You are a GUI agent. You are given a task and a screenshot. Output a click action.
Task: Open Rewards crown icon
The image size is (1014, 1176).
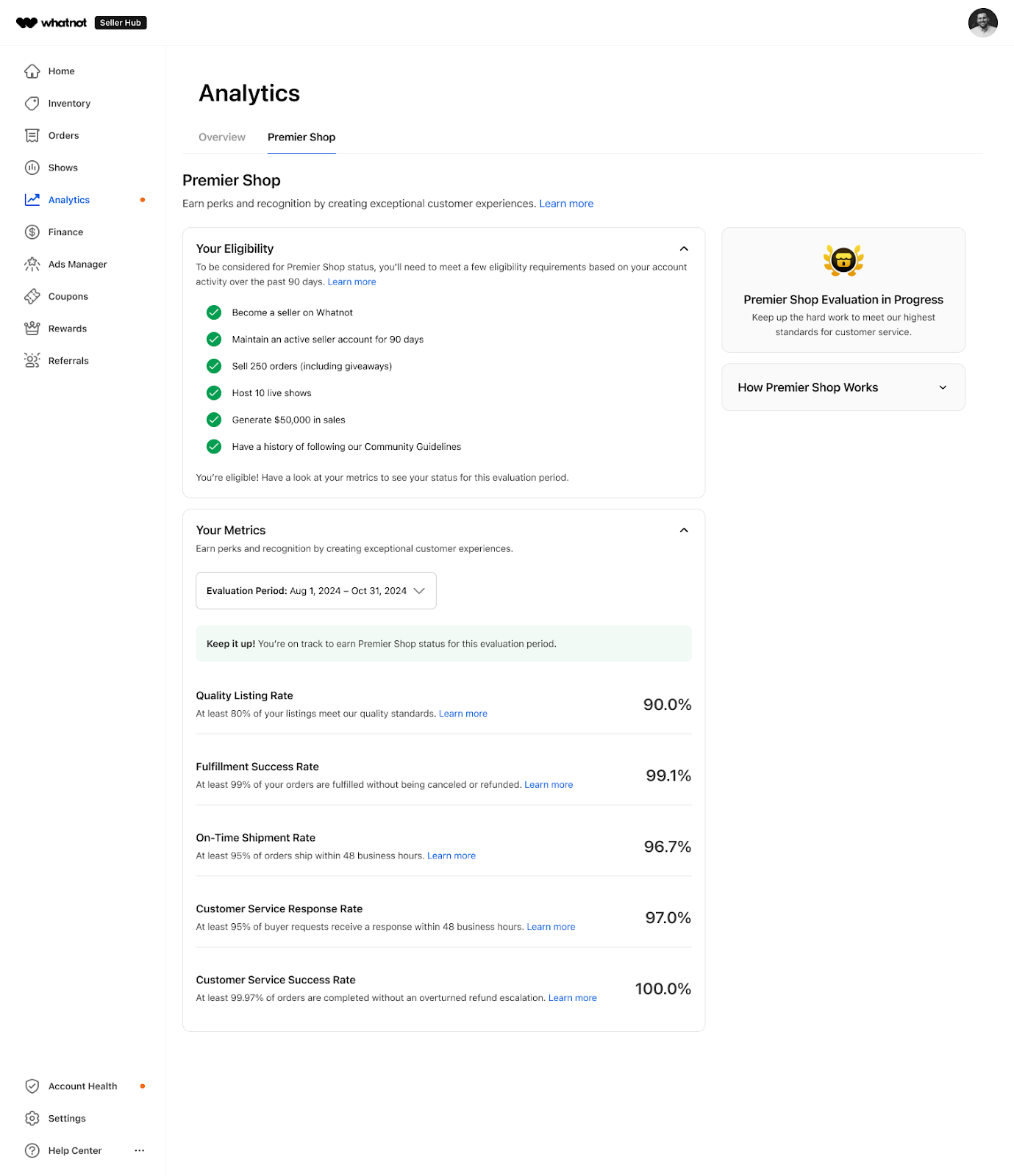tap(32, 329)
